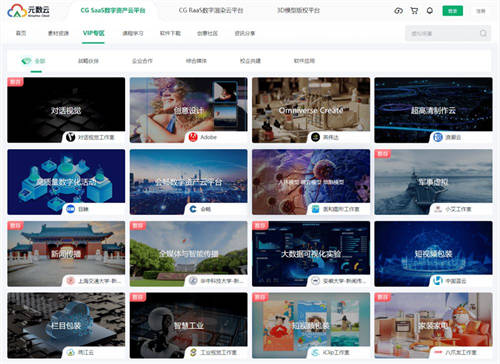Click the search magnifier icon
The width and height of the screenshot is (500, 364).
pyautogui.click(x=483, y=33)
